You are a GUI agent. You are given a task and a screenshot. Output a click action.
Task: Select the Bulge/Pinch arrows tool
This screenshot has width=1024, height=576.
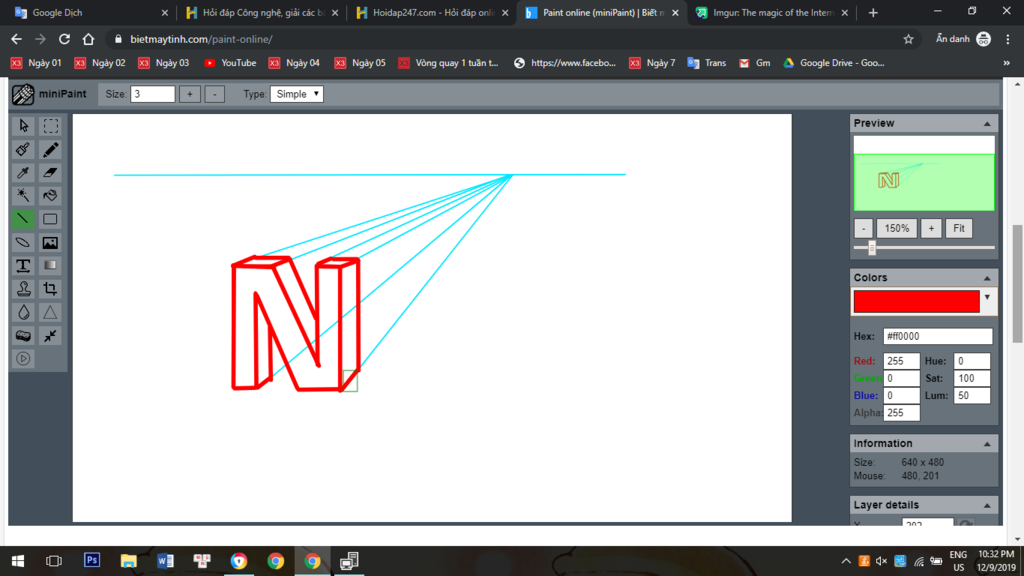pyautogui.click(x=50, y=336)
